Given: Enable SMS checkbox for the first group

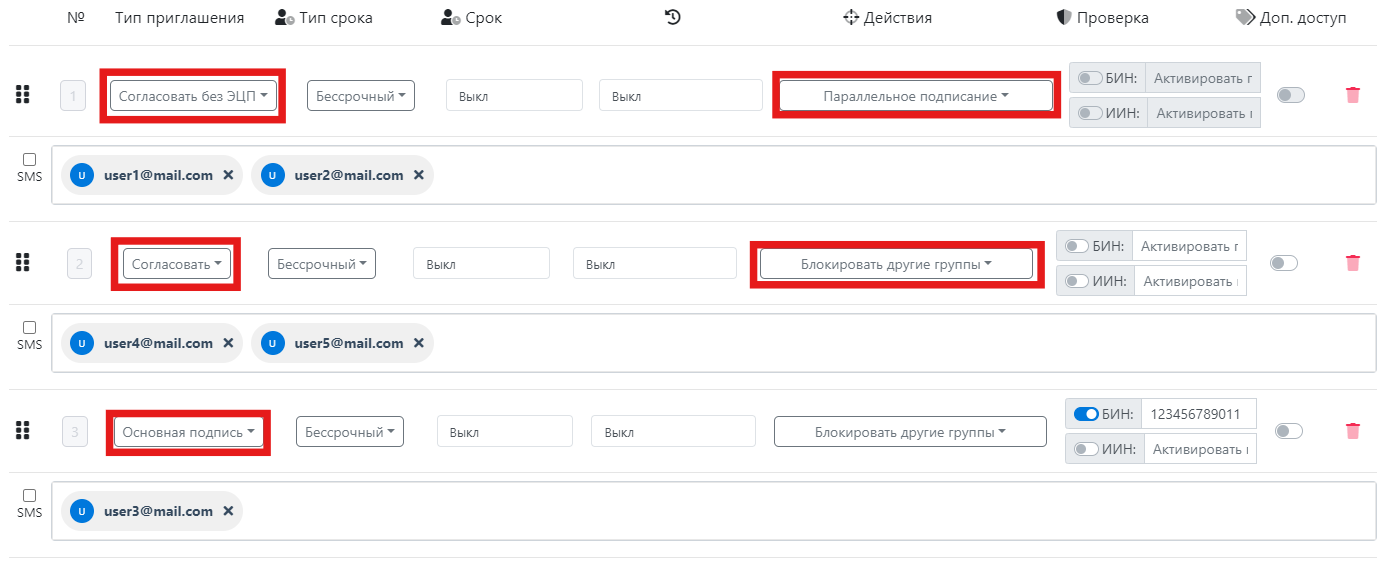Looking at the screenshot, I should point(29,159).
